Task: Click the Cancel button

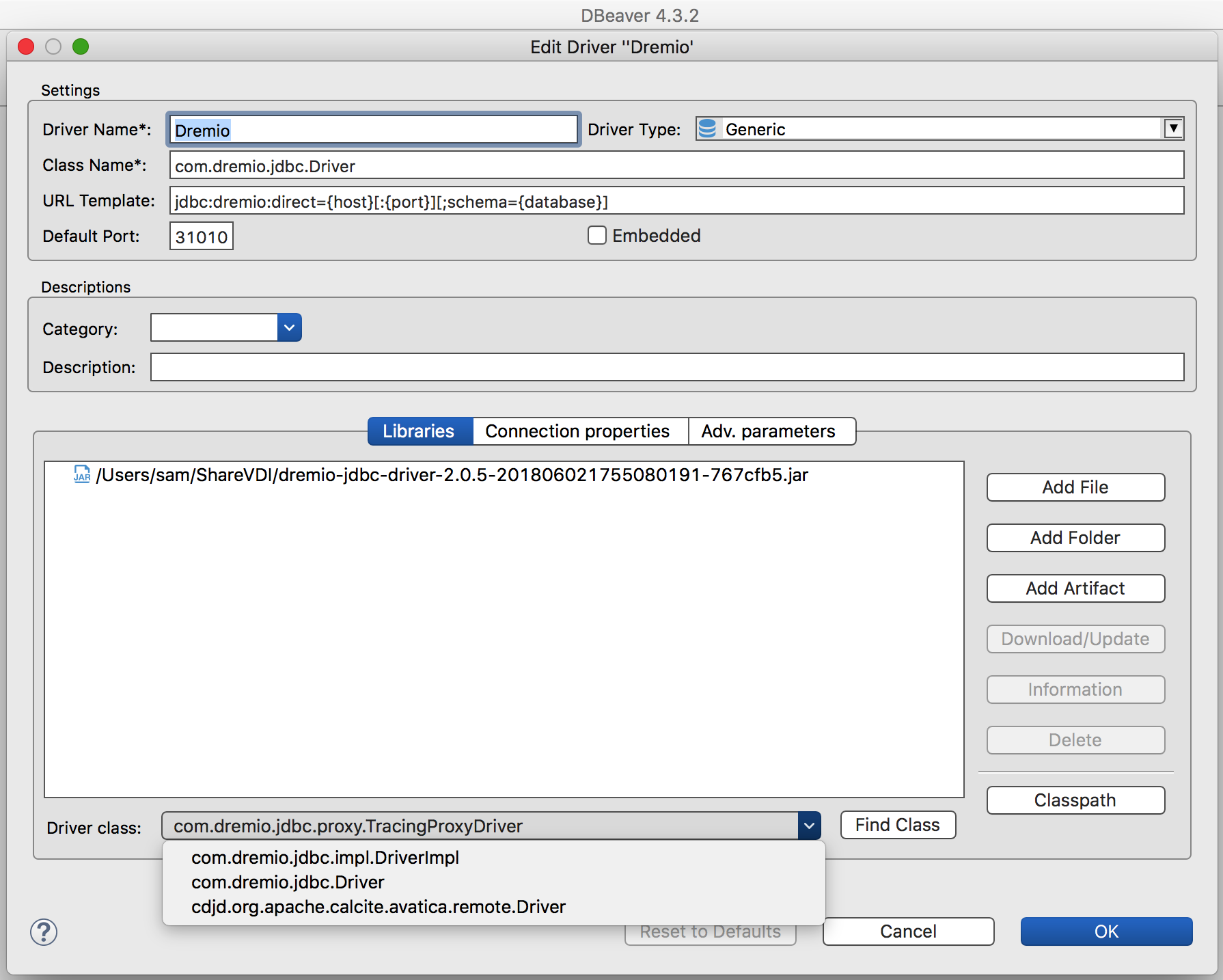Action: click(x=908, y=931)
